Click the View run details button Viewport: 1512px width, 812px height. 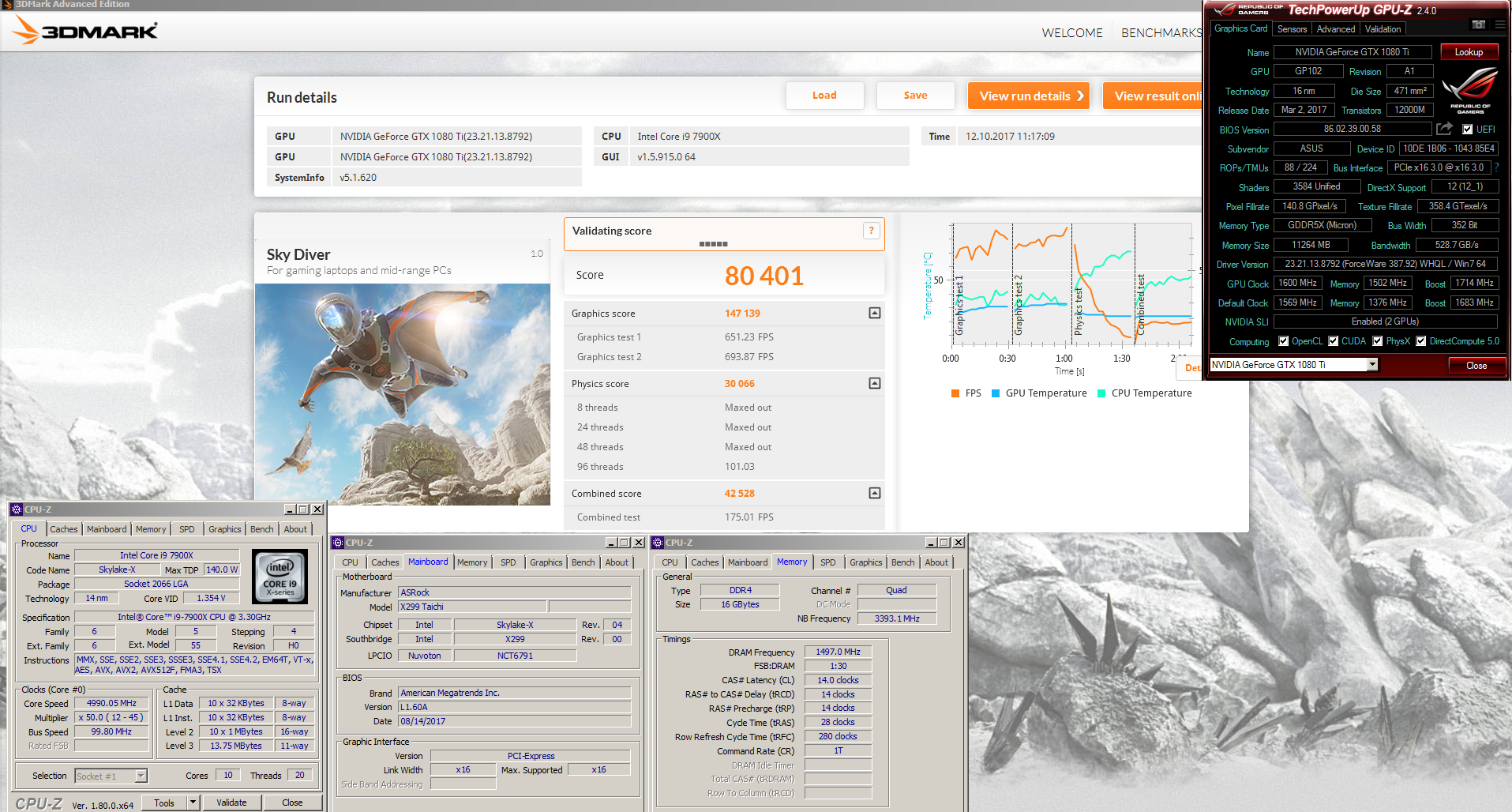1029,96
